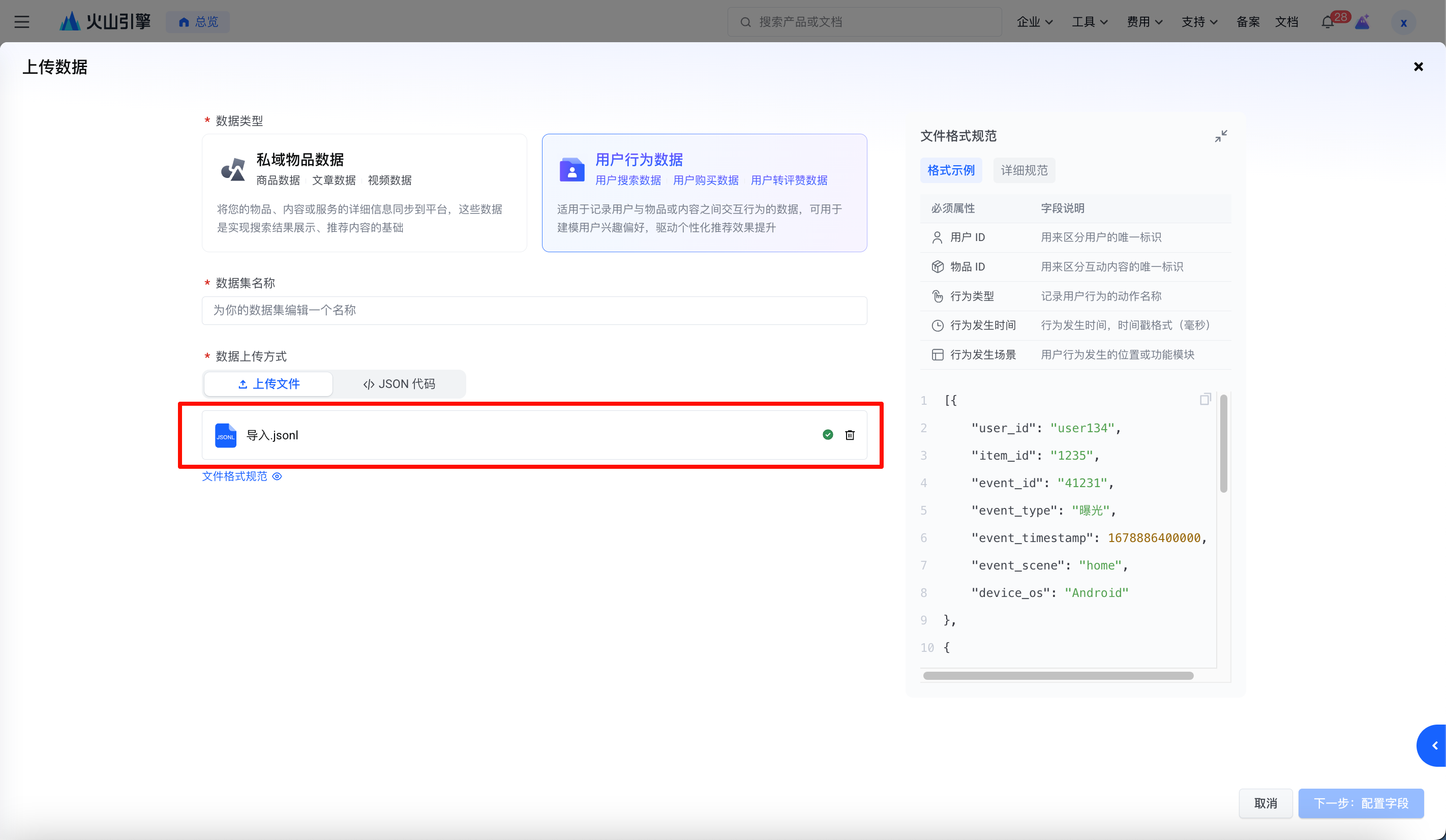Click the blue side chevron floating button
This screenshot has height=840, width=1446.
coord(1434,745)
